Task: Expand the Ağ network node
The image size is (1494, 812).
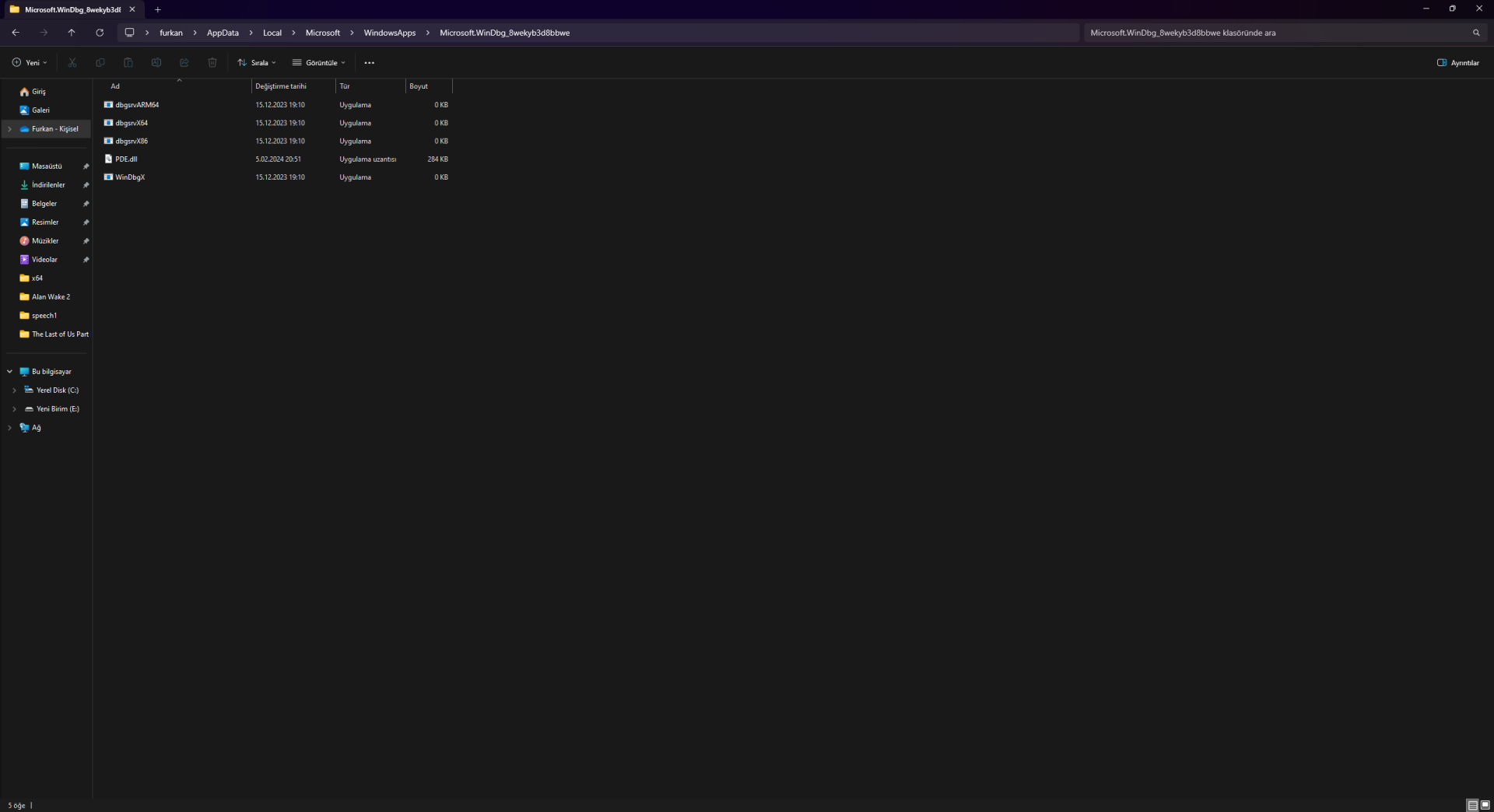Action: click(10, 428)
